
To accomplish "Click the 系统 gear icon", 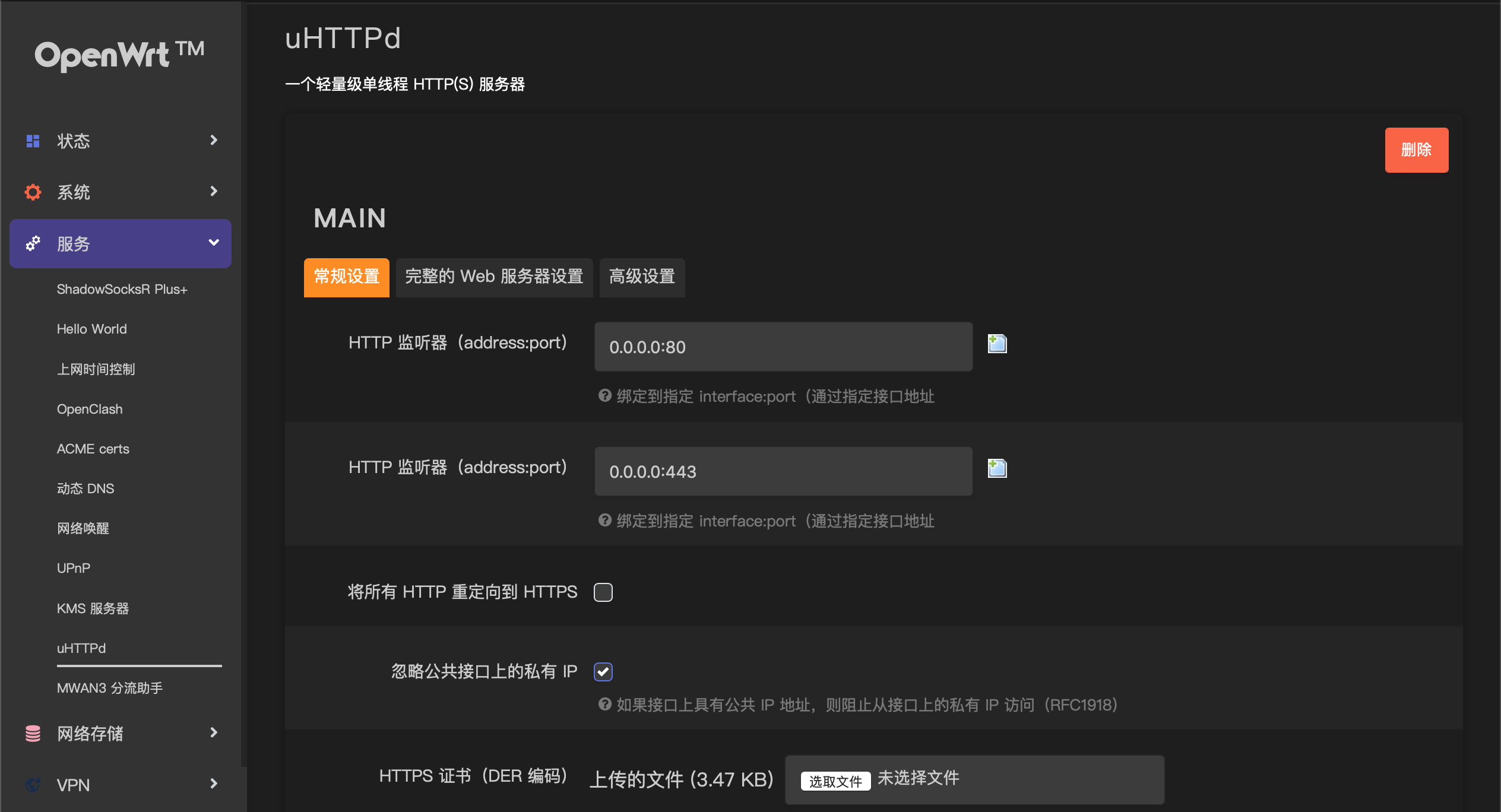I will pos(33,192).
